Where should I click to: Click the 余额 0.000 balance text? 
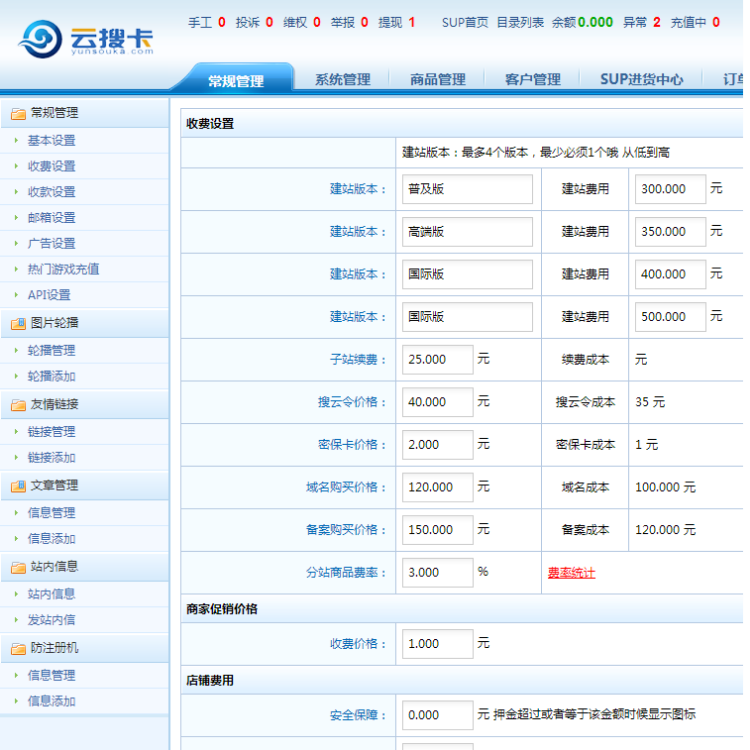(x=582, y=22)
